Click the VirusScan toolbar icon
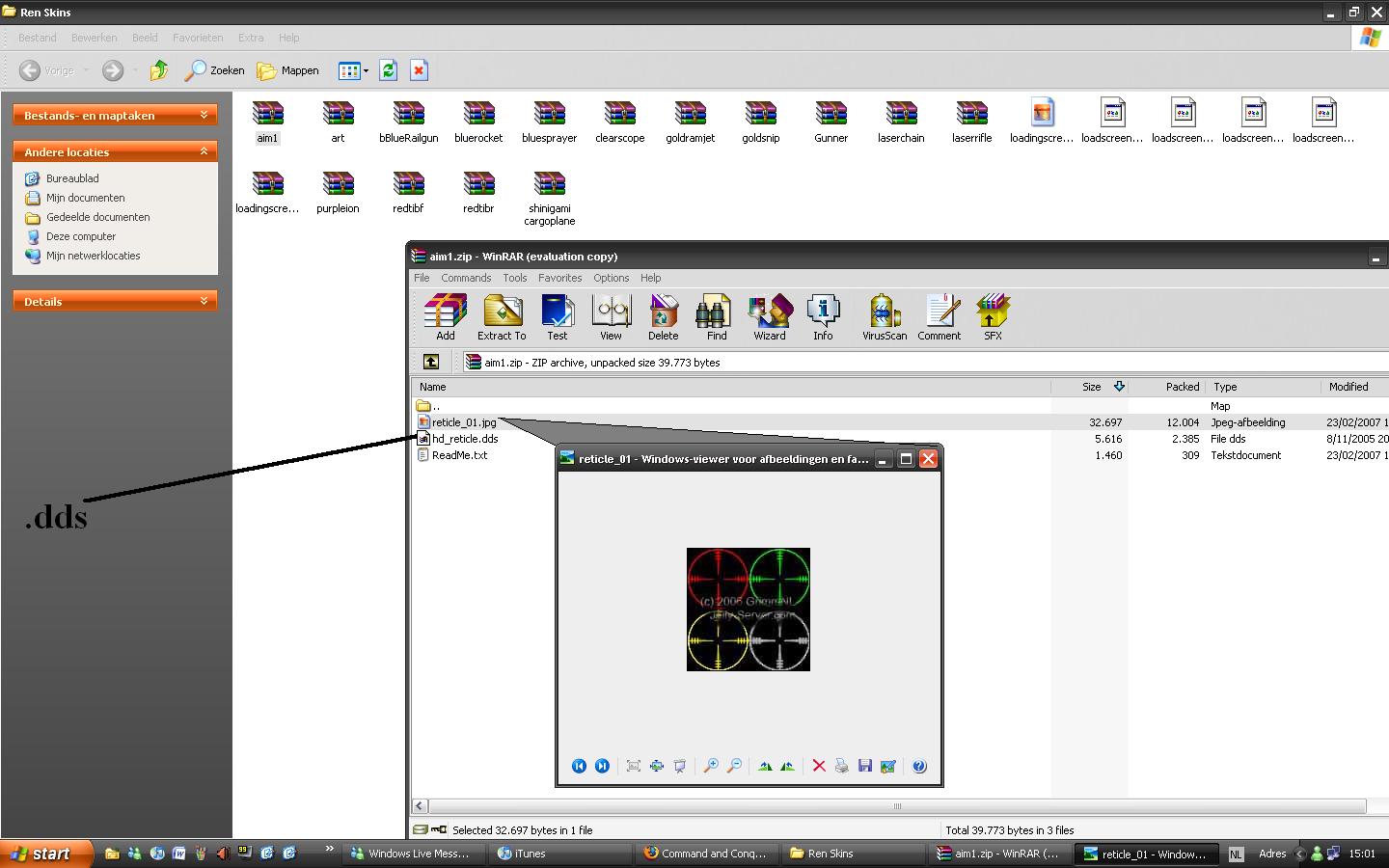The height and width of the screenshot is (868, 1389). coord(884,317)
